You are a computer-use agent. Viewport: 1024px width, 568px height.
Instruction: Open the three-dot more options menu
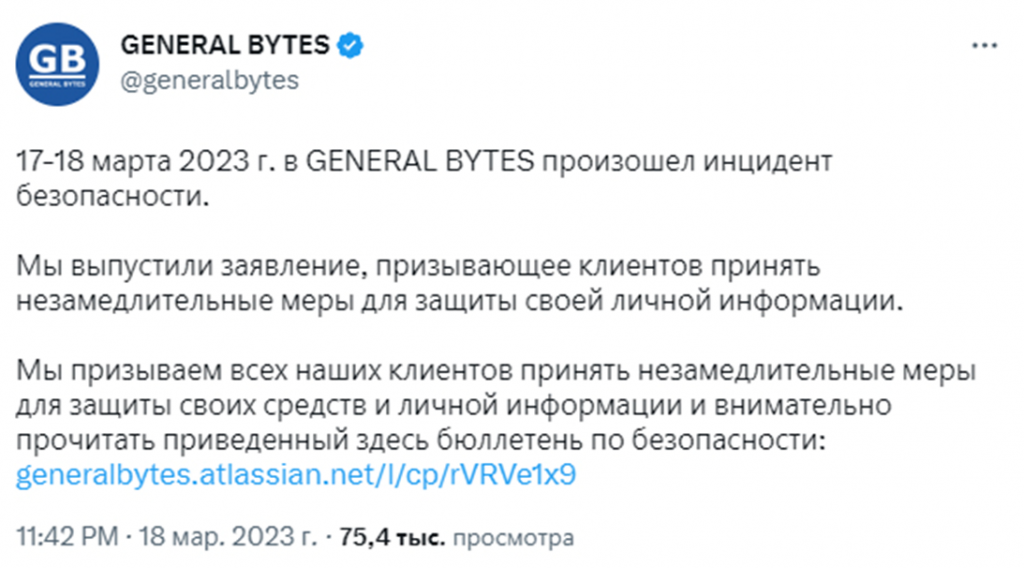(984, 45)
